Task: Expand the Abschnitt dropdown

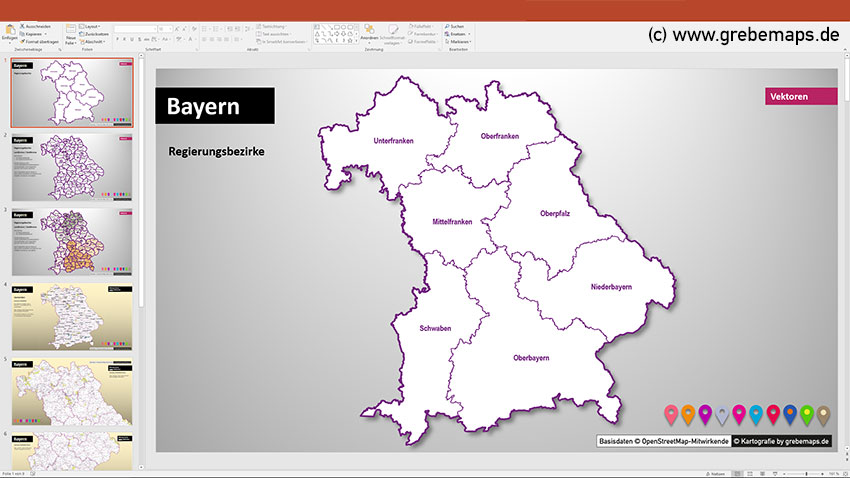Action: (x=94, y=41)
